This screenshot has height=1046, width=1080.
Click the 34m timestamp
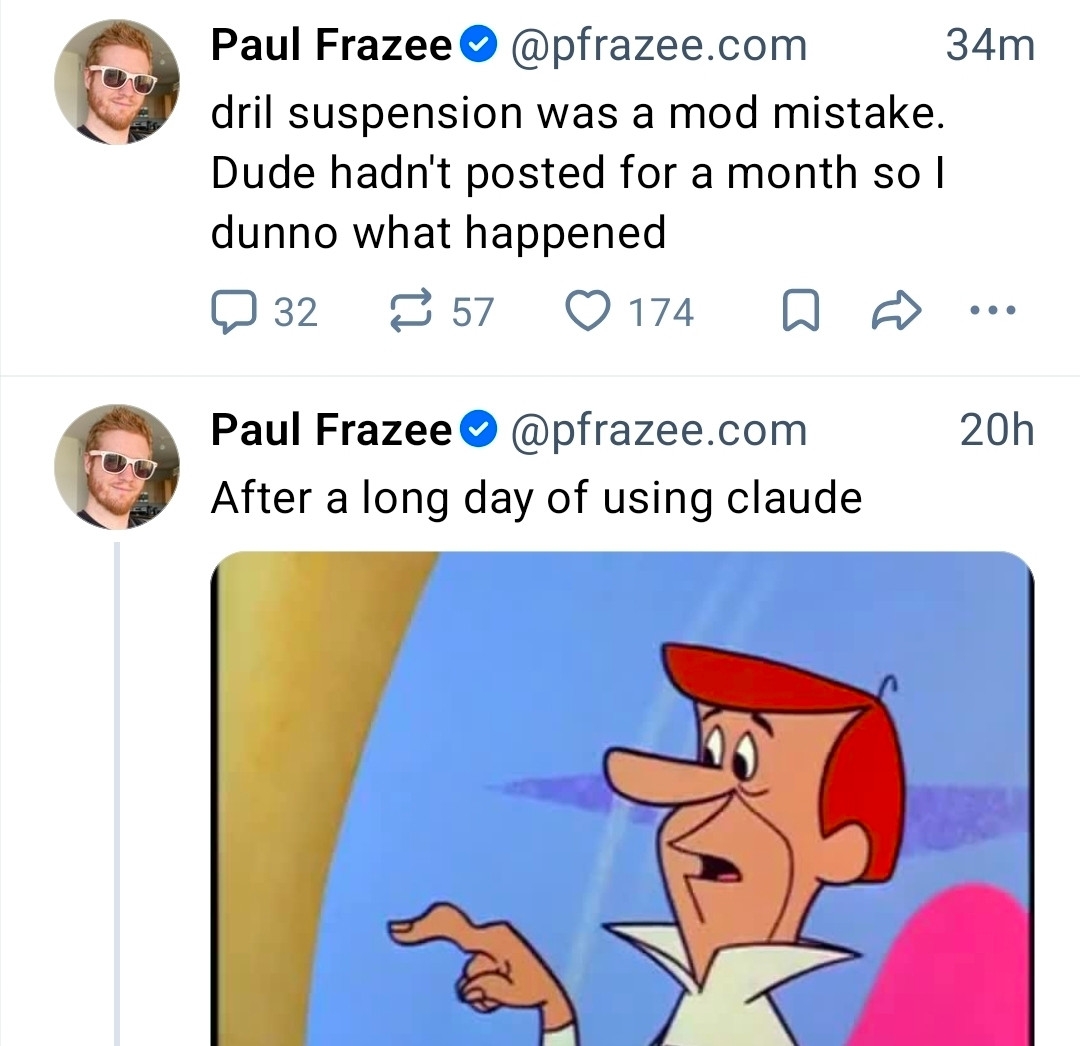989,46
